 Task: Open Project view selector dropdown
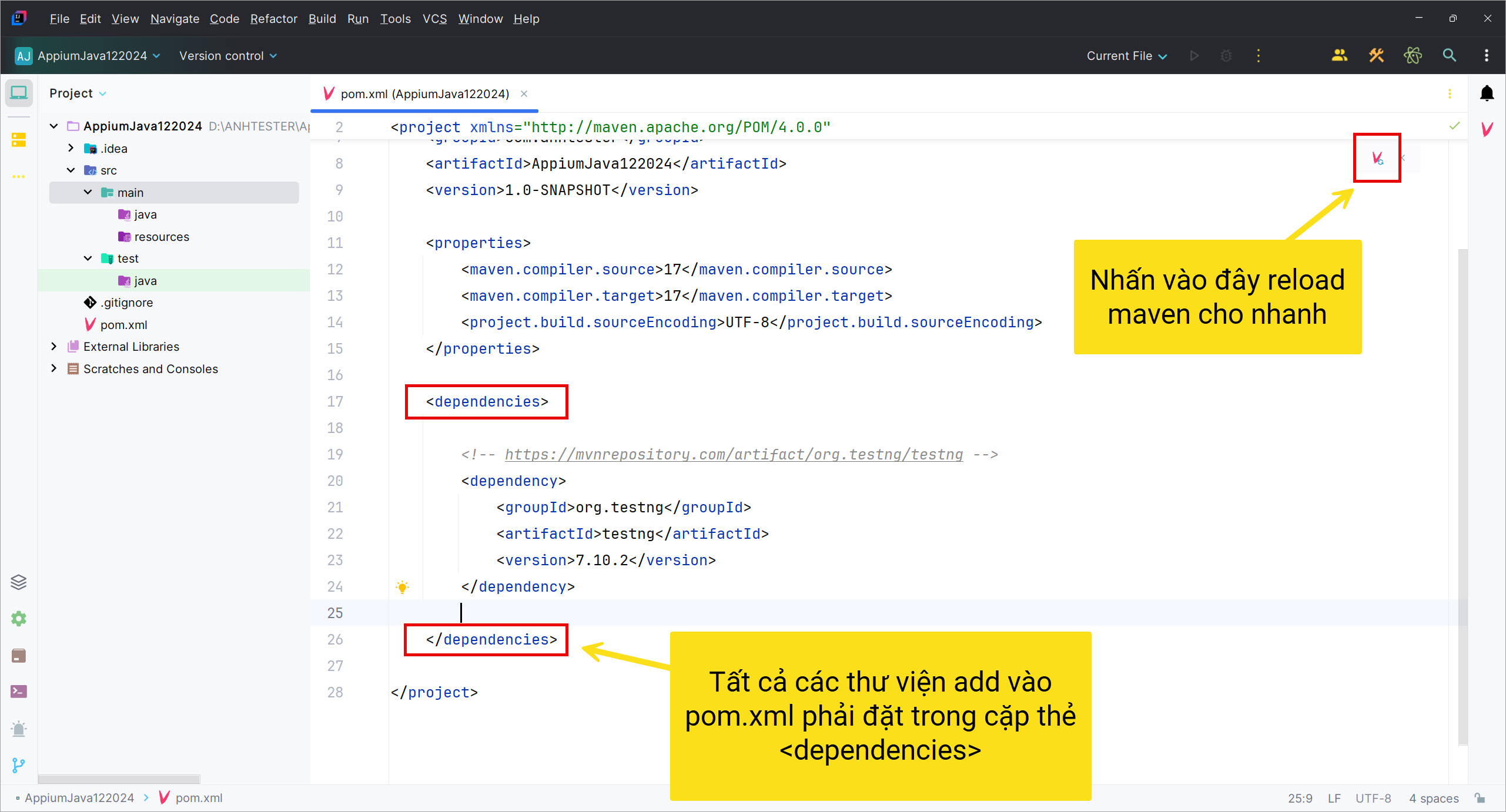pos(78,93)
